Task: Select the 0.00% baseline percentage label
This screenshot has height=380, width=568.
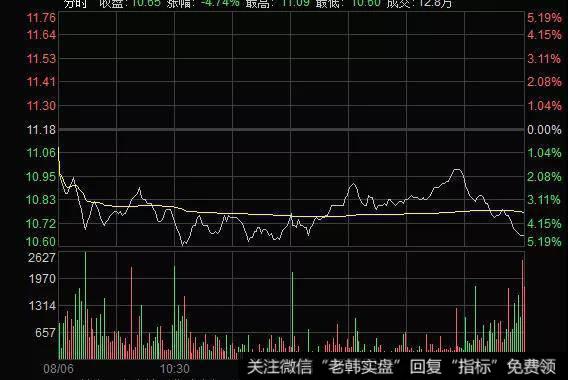Action: pyautogui.click(x=544, y=130)
